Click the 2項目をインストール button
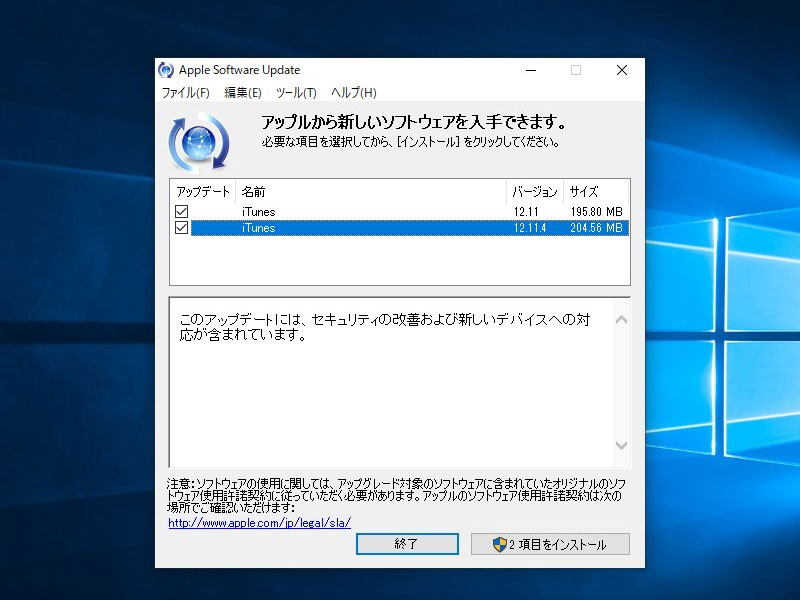Screen dimensions: 800x600 click(550, 544)
